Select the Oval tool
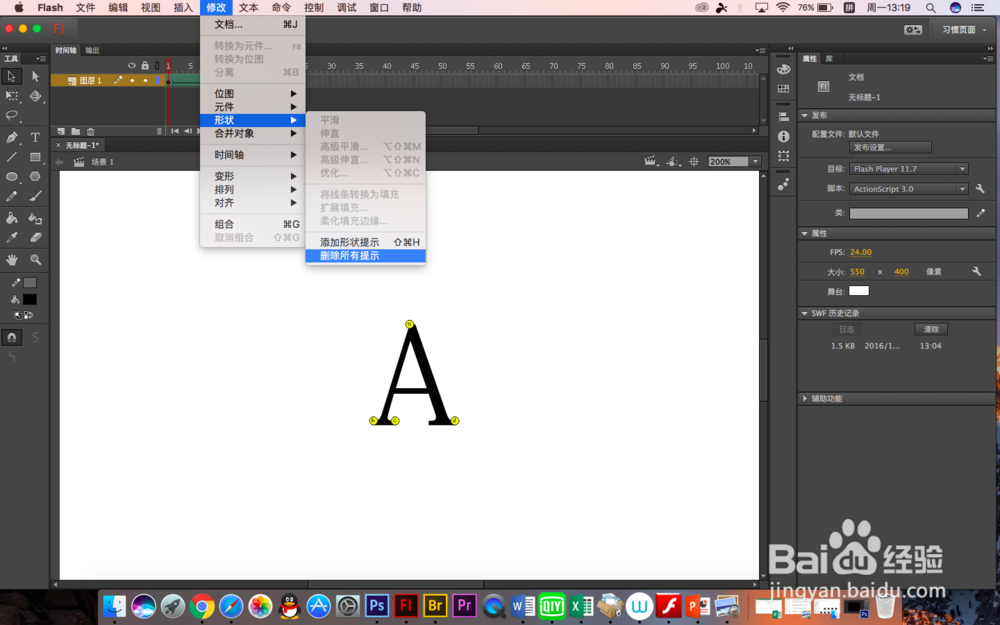This screenshot has width=1000, height=625. 11,177
